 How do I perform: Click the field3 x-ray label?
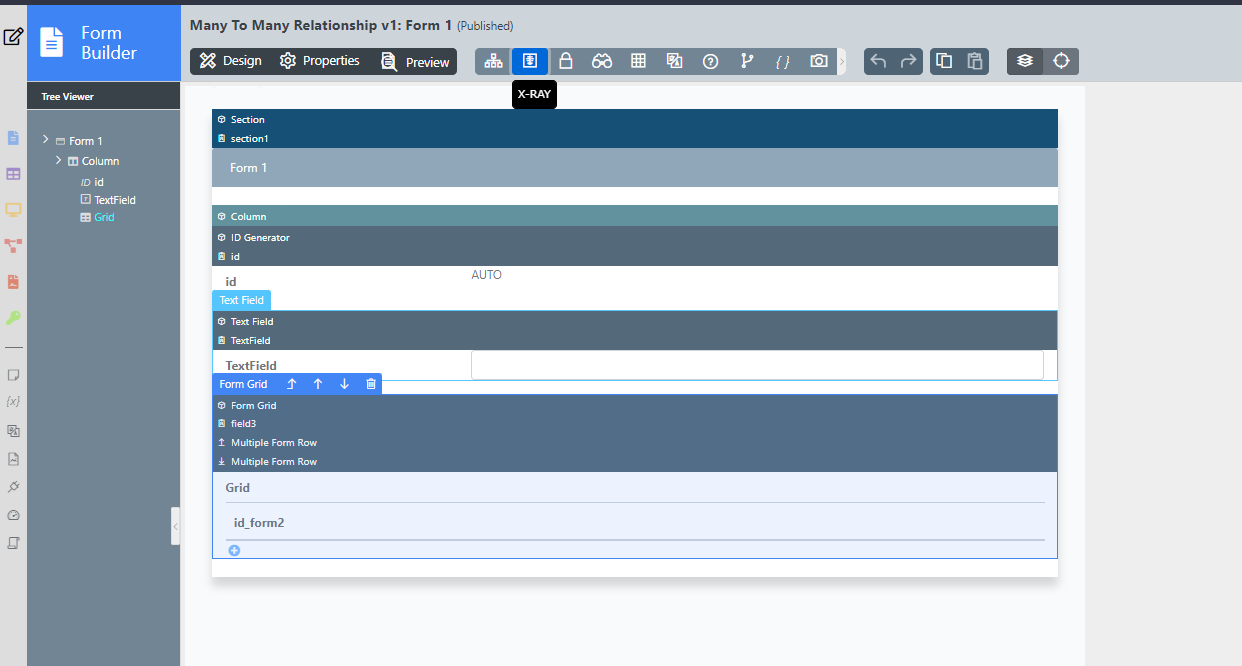tap(243, 424)
